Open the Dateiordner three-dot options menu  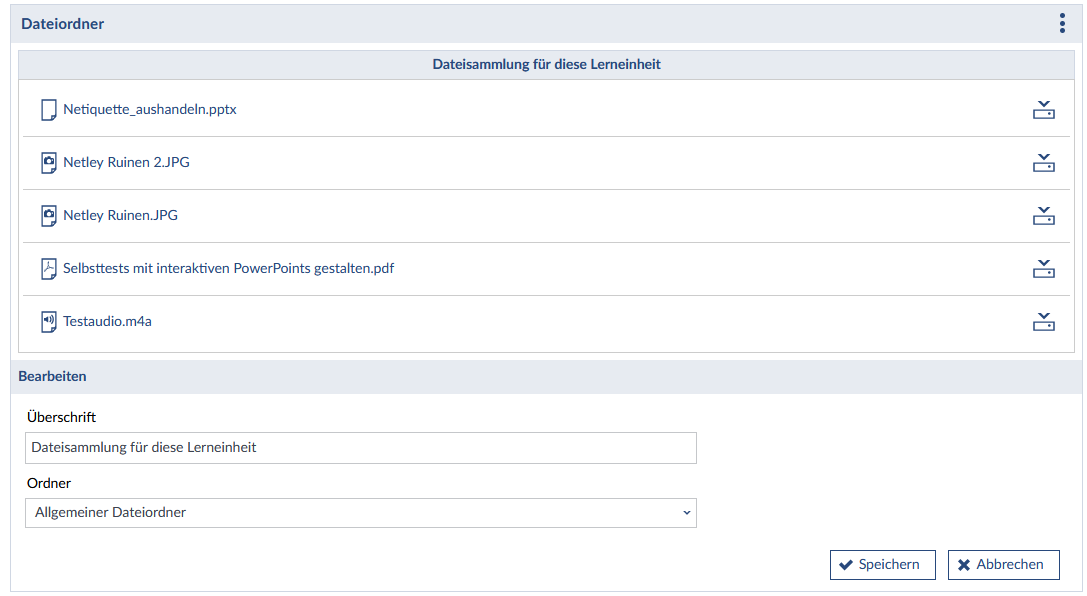[1062, 24]
